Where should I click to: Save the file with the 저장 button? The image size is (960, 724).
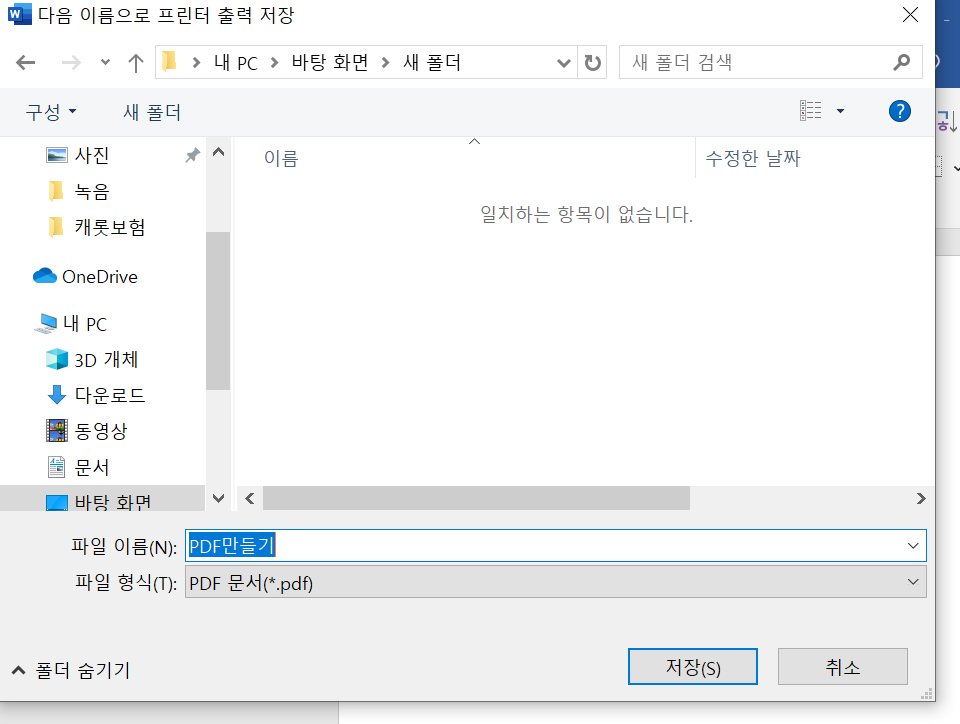coord(692,666)
